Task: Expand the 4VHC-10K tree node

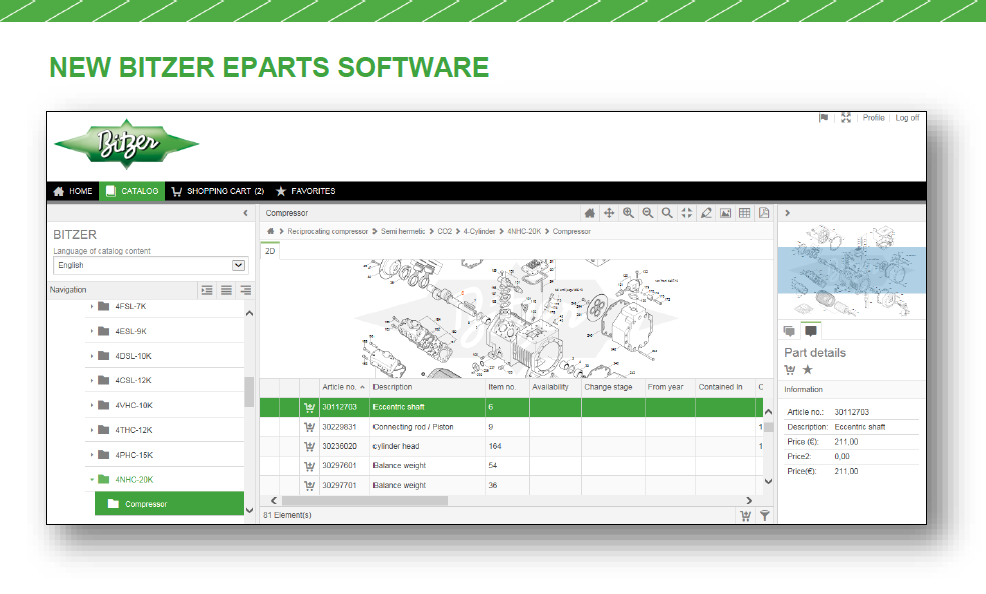Action: pos(92,405)
